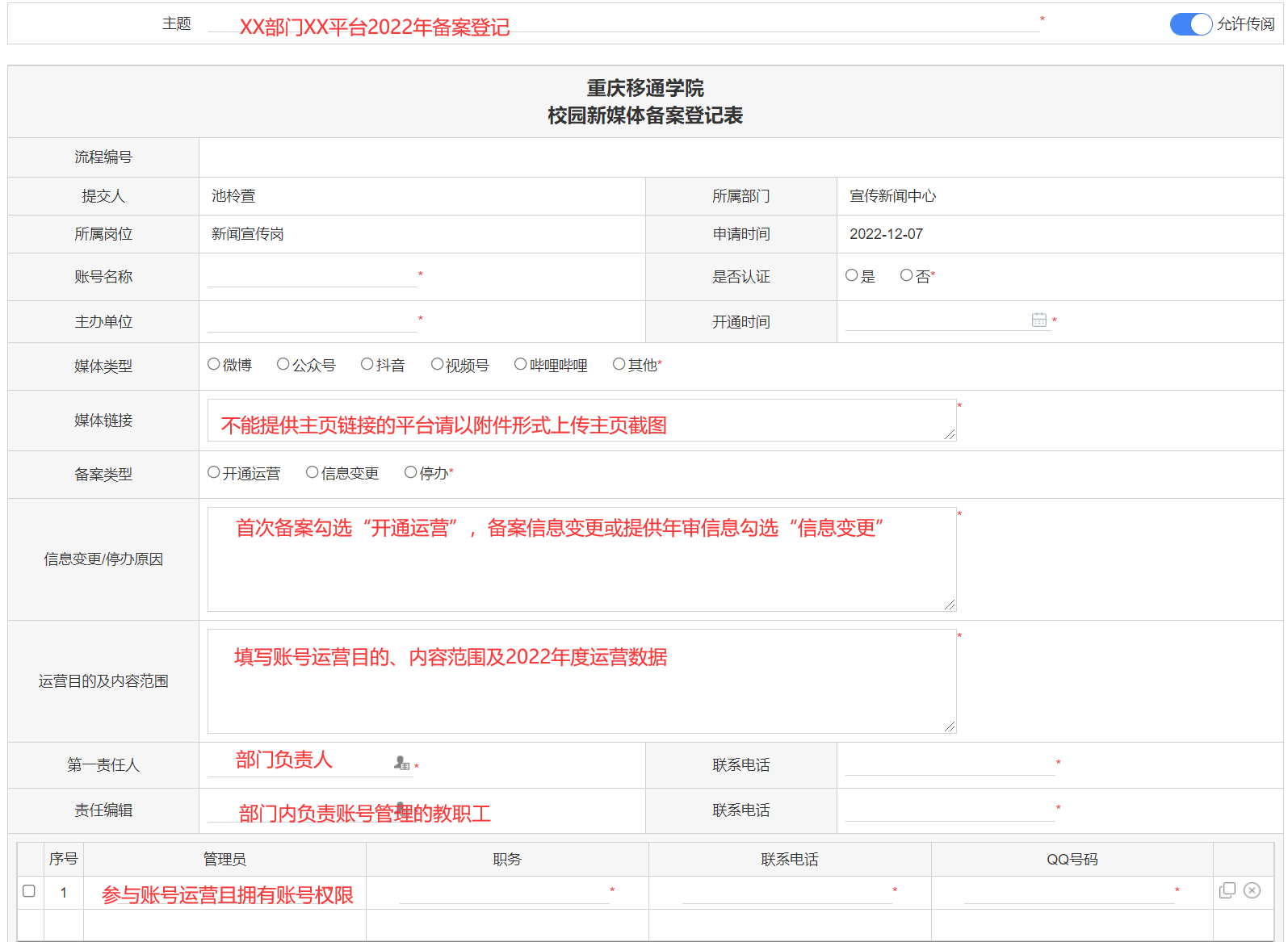This screenshot has height=942, width=1288.
Task: Click the 账号名称 input field
Action: 312,276
